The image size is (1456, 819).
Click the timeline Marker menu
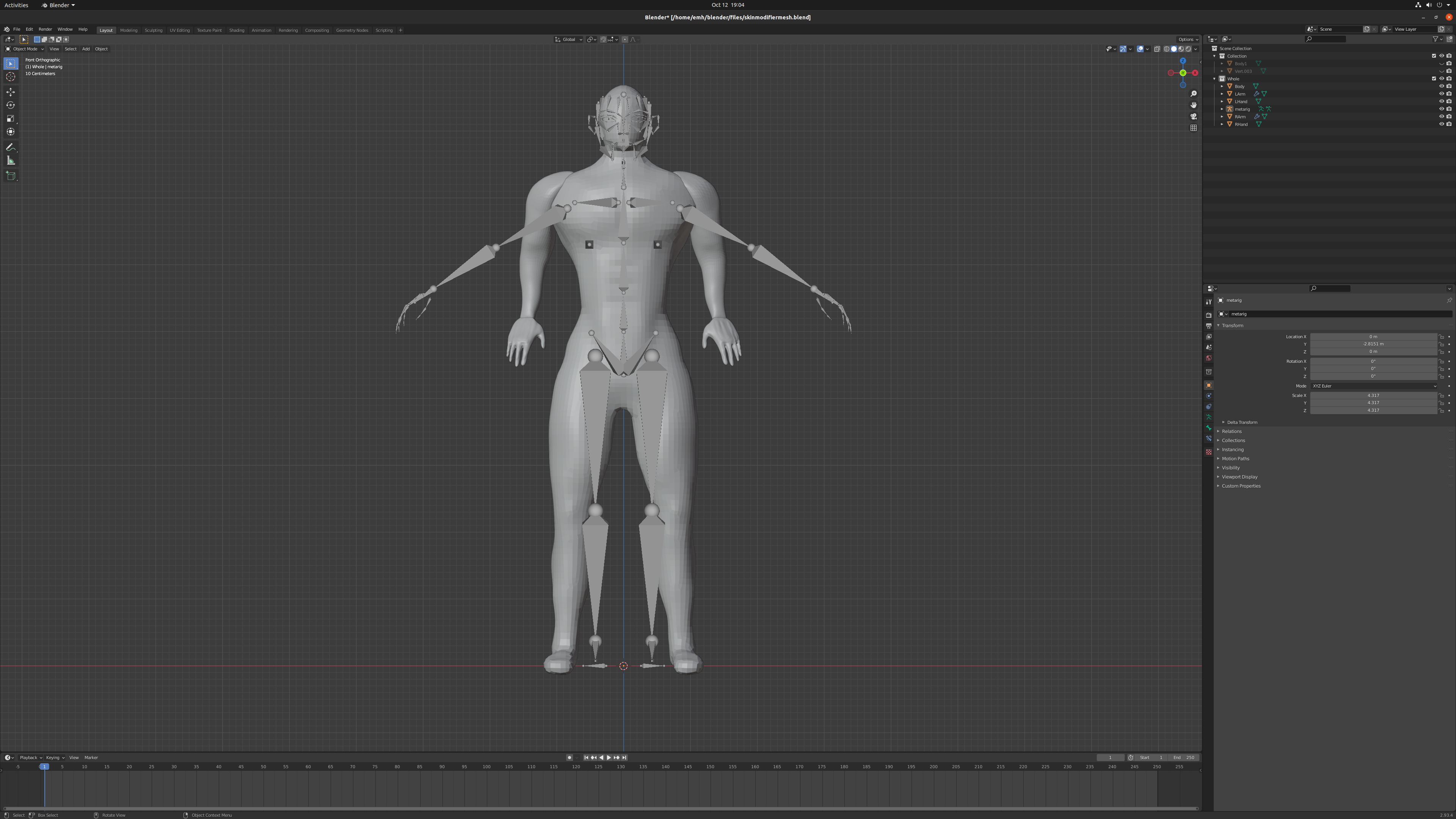point(91,758)
